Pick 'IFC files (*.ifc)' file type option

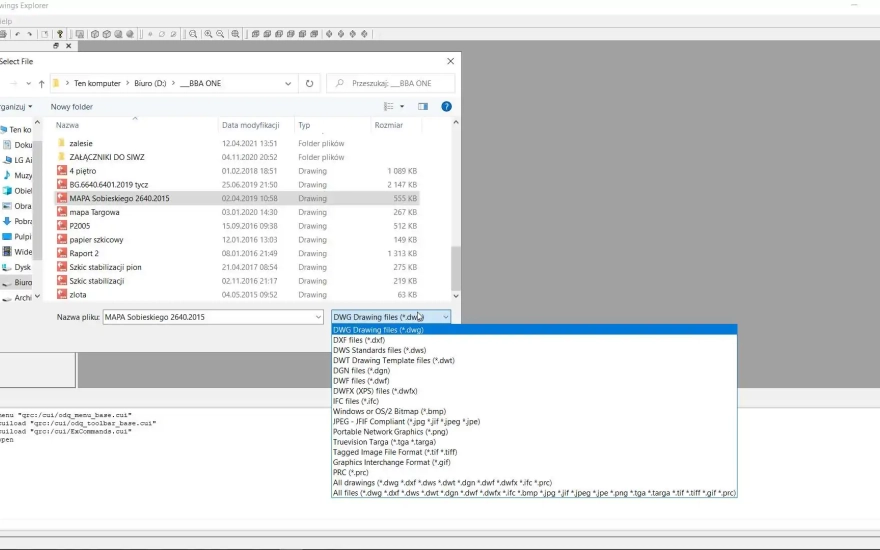358,401
